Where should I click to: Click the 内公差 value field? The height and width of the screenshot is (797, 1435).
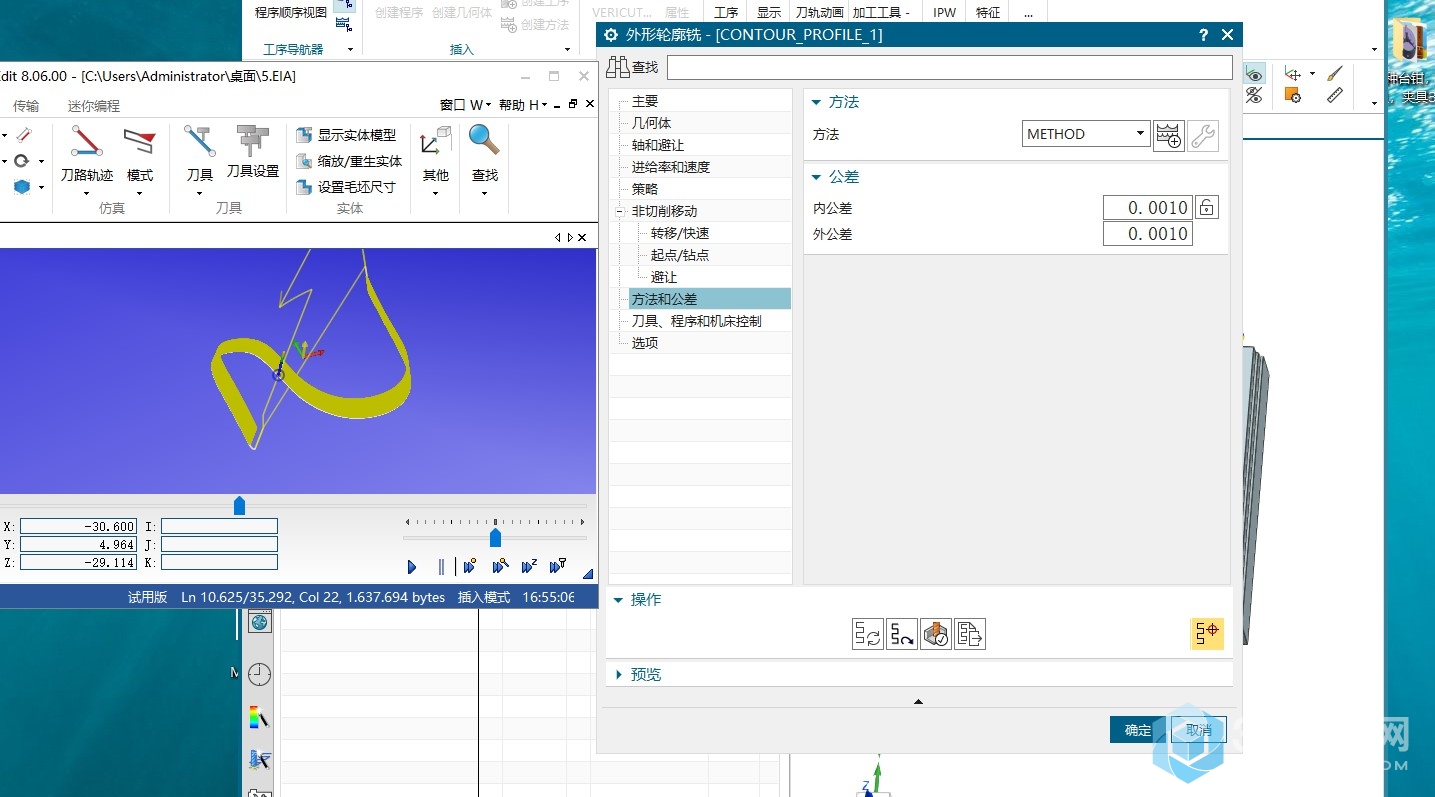point(1148,208)
